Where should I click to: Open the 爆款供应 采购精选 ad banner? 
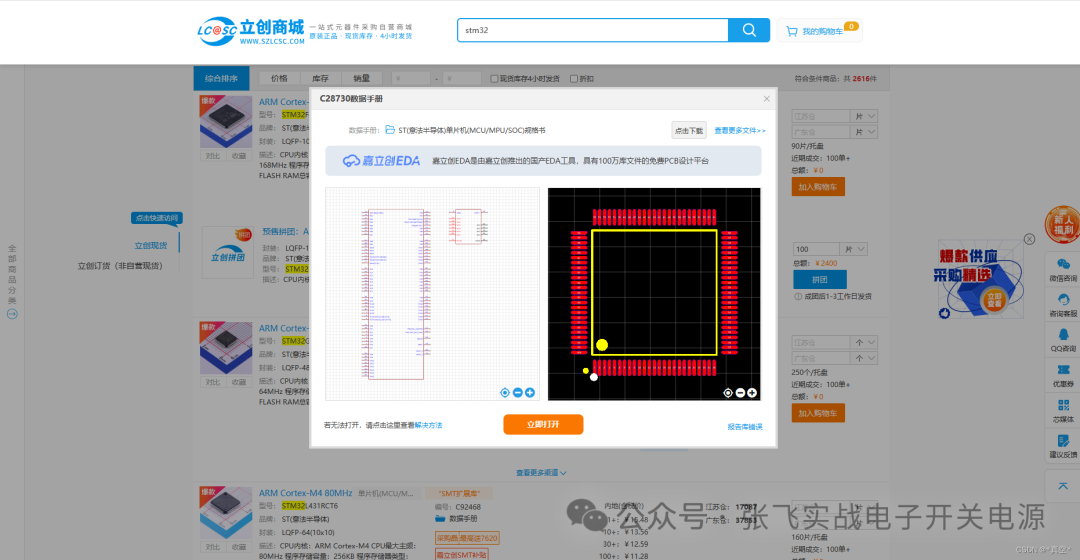click(x=977, y=281)
